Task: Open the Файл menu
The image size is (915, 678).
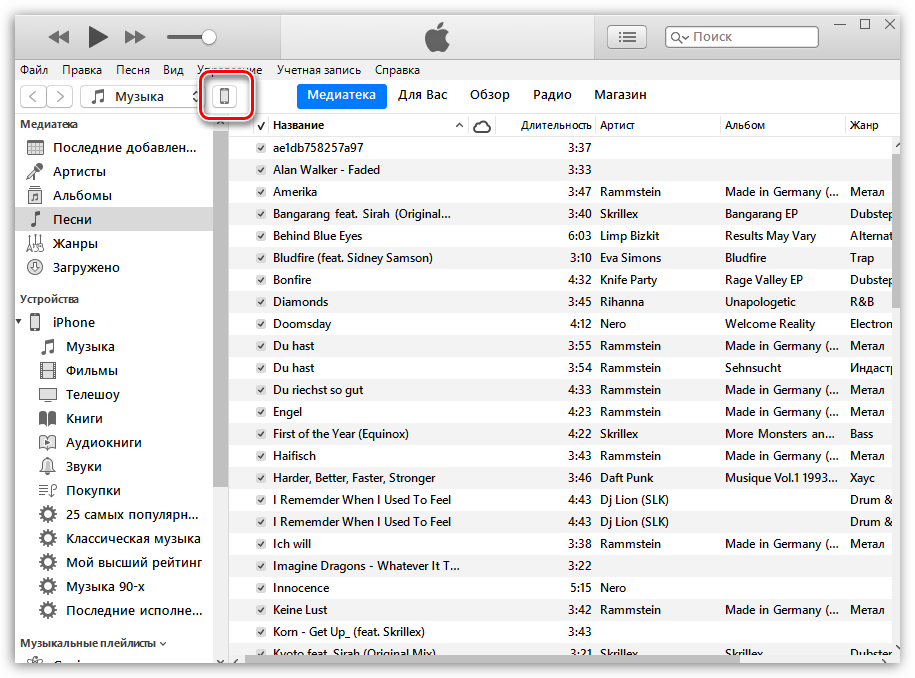Action: tap(33, 70)
